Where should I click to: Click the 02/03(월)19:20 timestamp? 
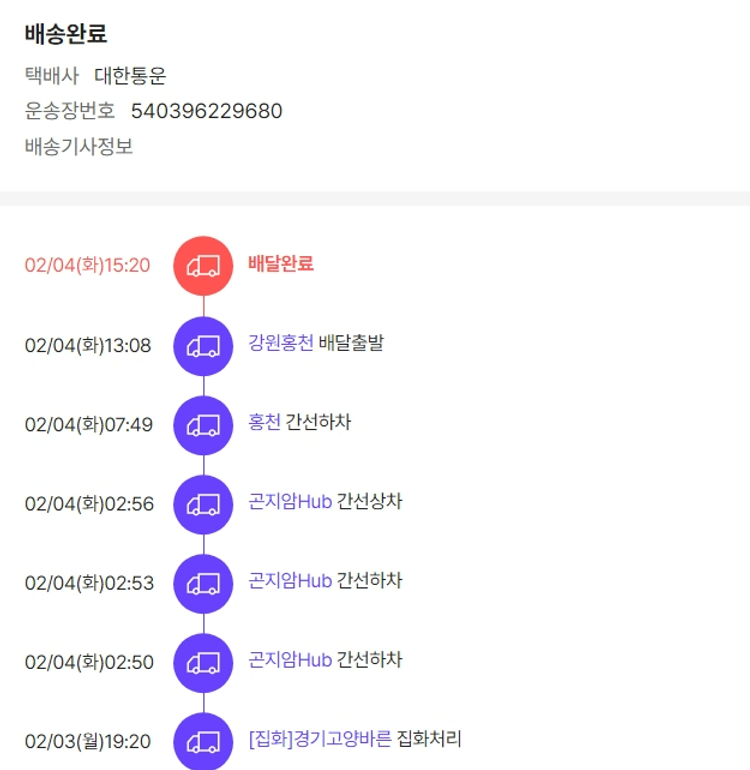(88, 742)
